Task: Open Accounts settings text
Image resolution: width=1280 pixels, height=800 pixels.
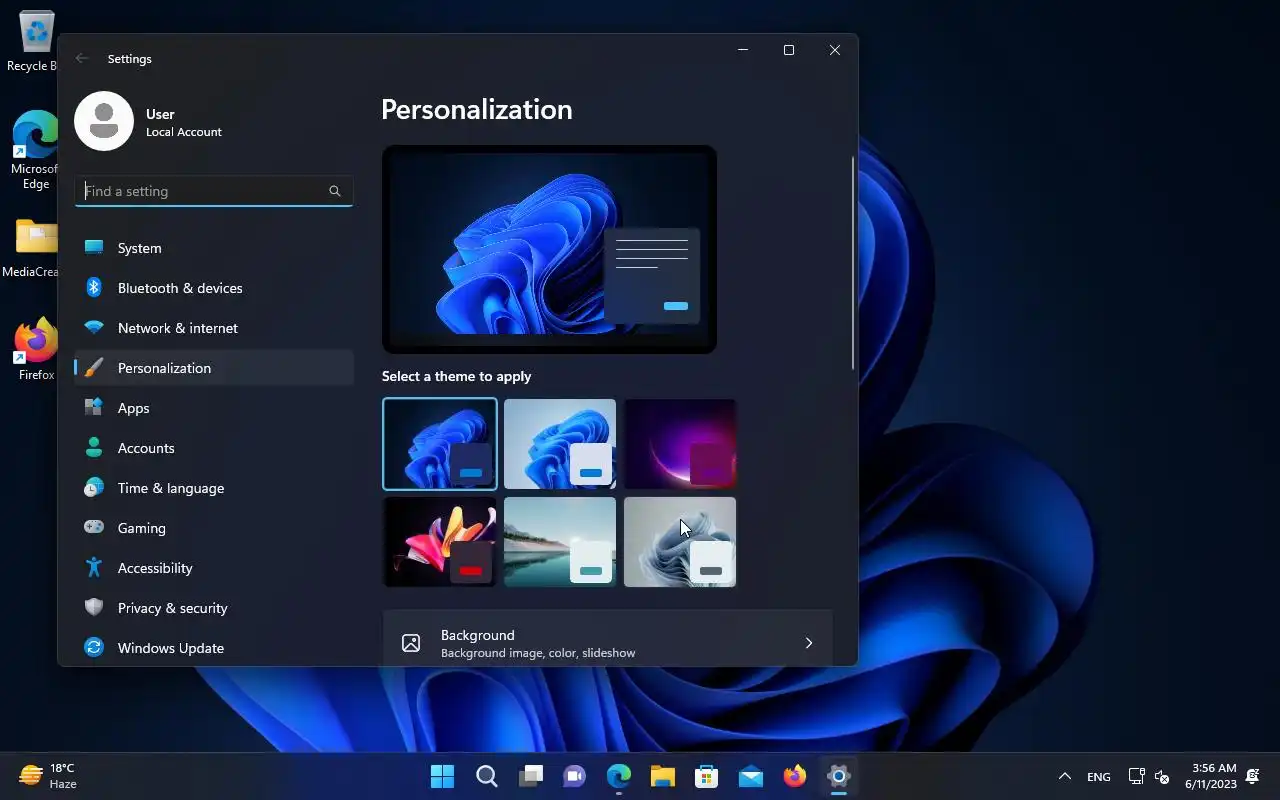Action: (x=146, y=448)
